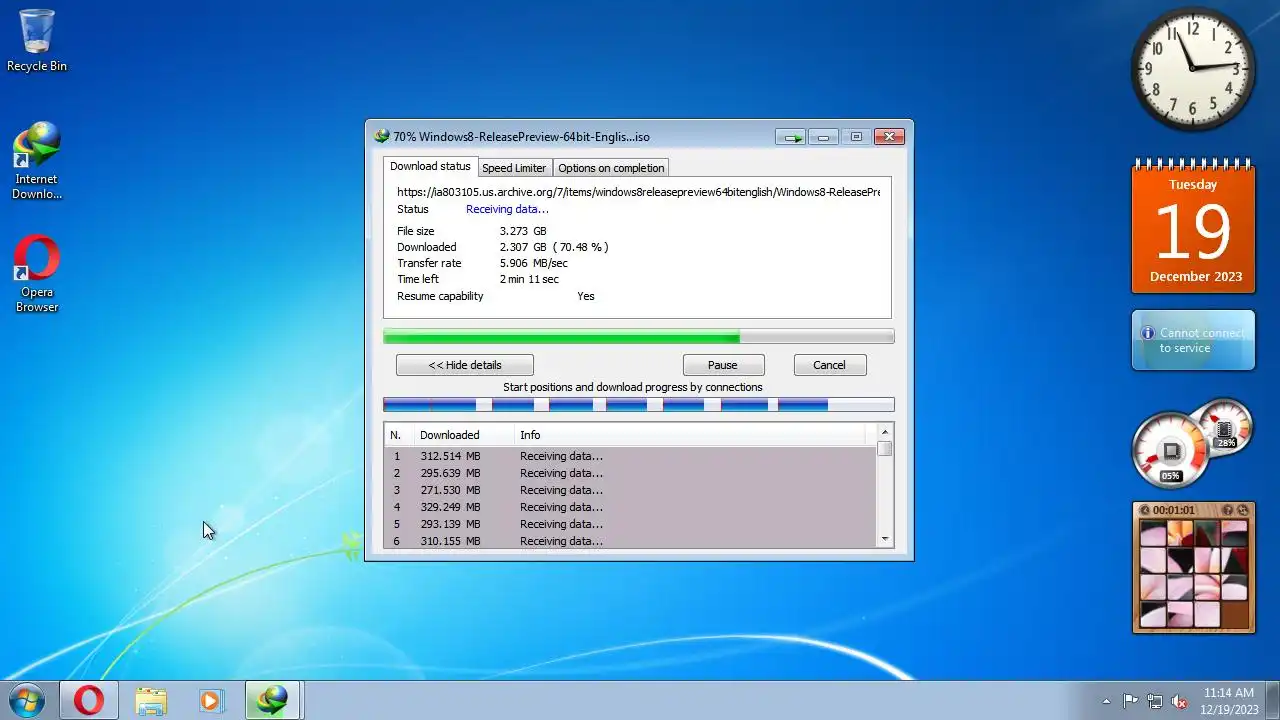Open Opera from the taskbar
The width and height of the screenshot is (1280, 720).
(89, 700)
